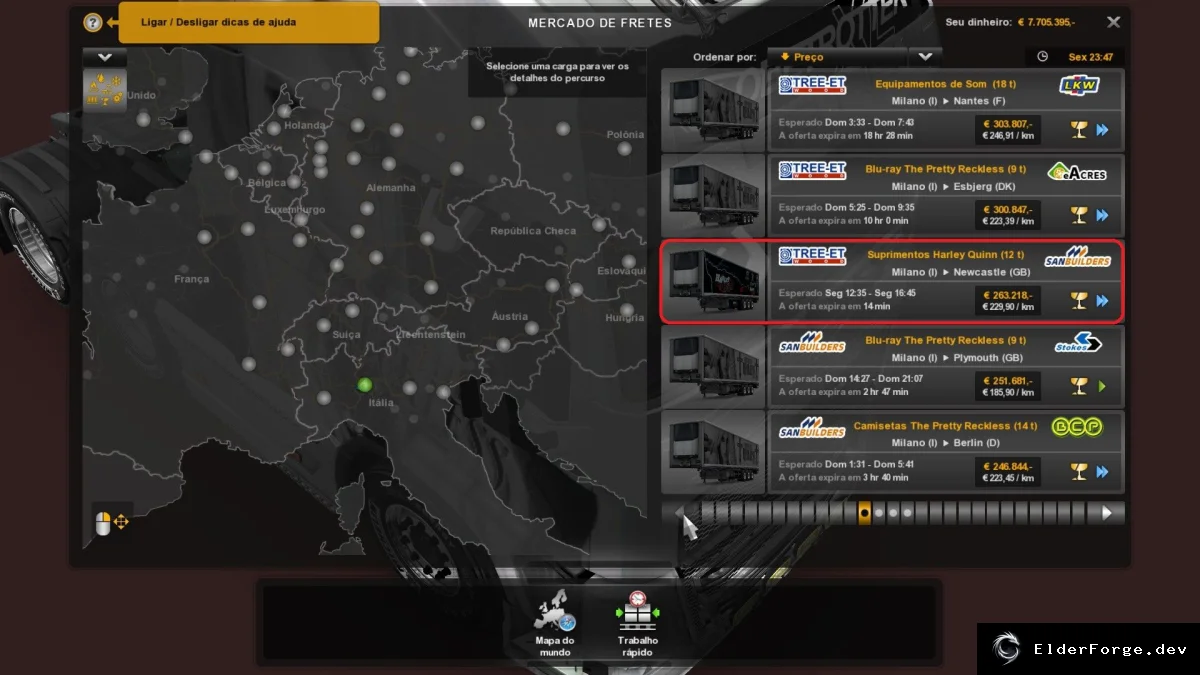Click the trophy icon in the Newcastle job row
The image size is (1200, 675).
pos(1079,300)
